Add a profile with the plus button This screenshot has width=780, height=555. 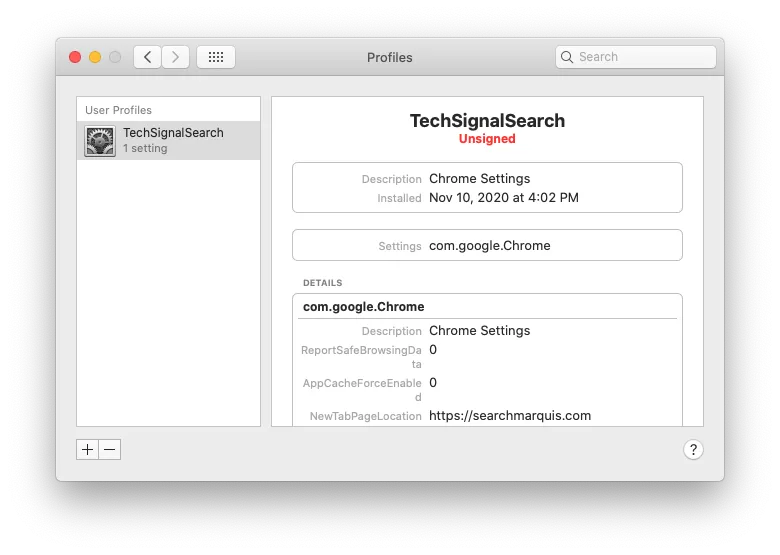pos(87,450)
